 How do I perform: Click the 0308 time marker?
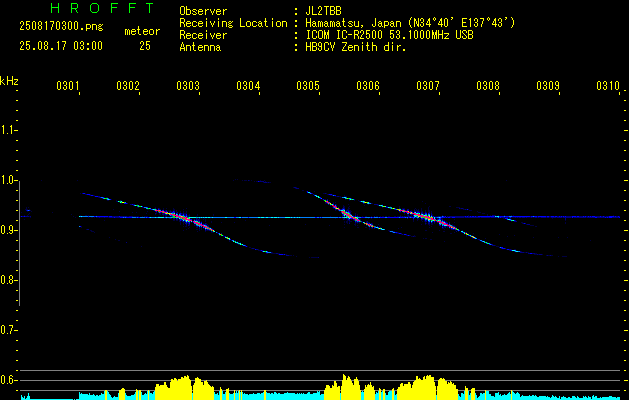click(487, 86)
